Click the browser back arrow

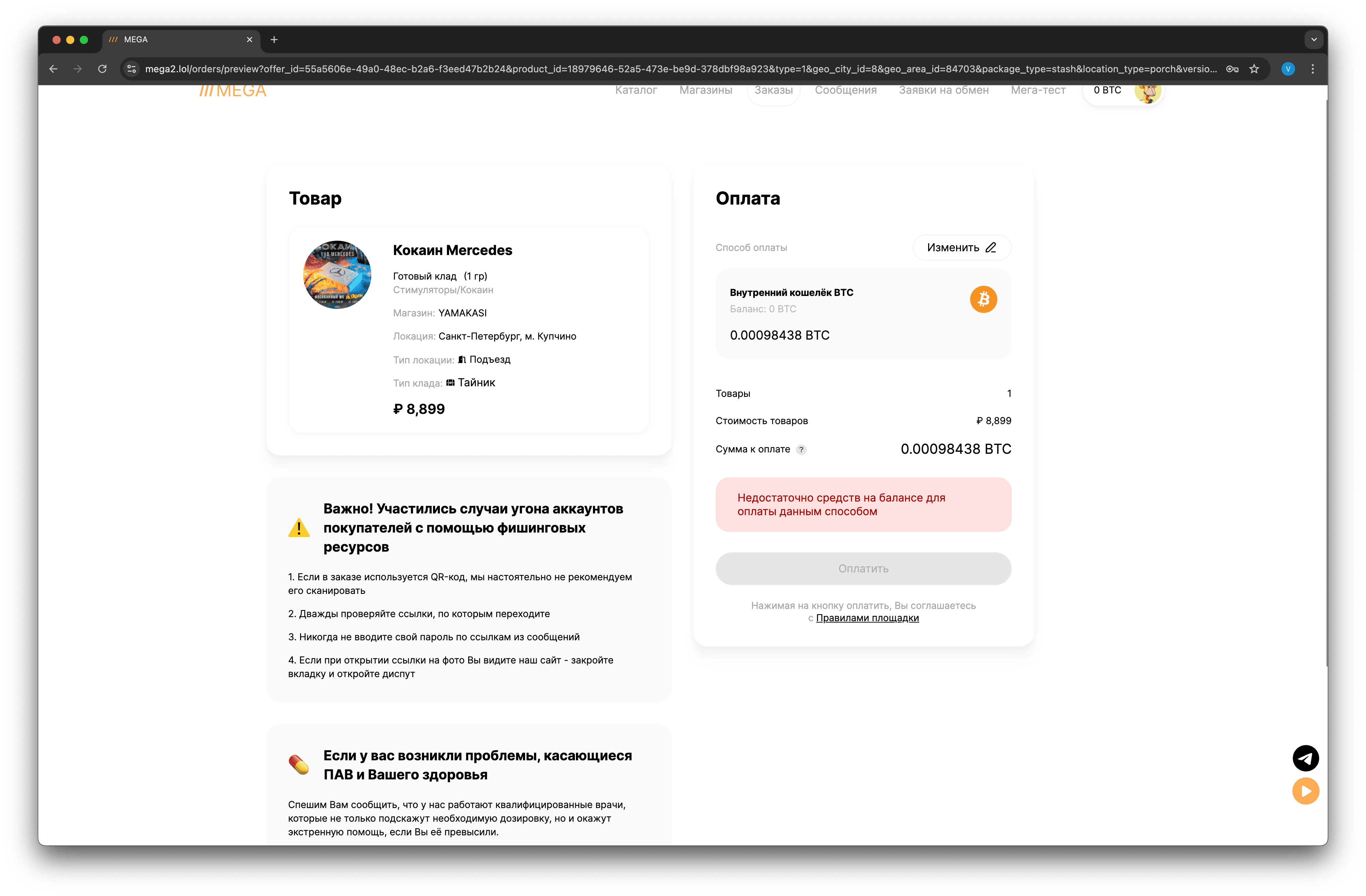(54, 69)
